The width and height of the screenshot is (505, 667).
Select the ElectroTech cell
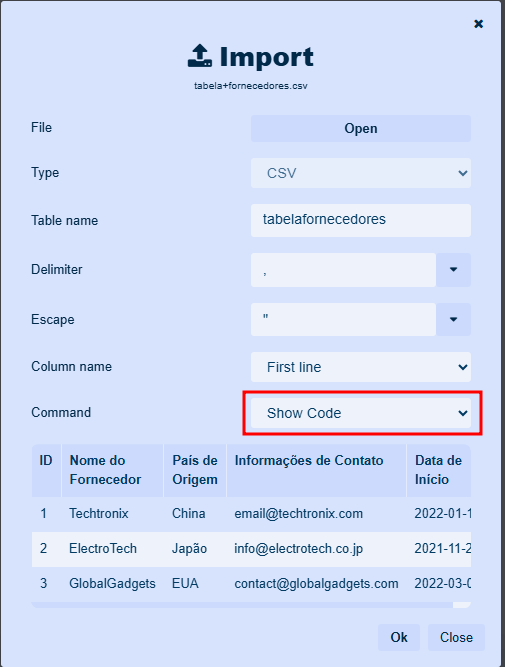coord(112,549)
